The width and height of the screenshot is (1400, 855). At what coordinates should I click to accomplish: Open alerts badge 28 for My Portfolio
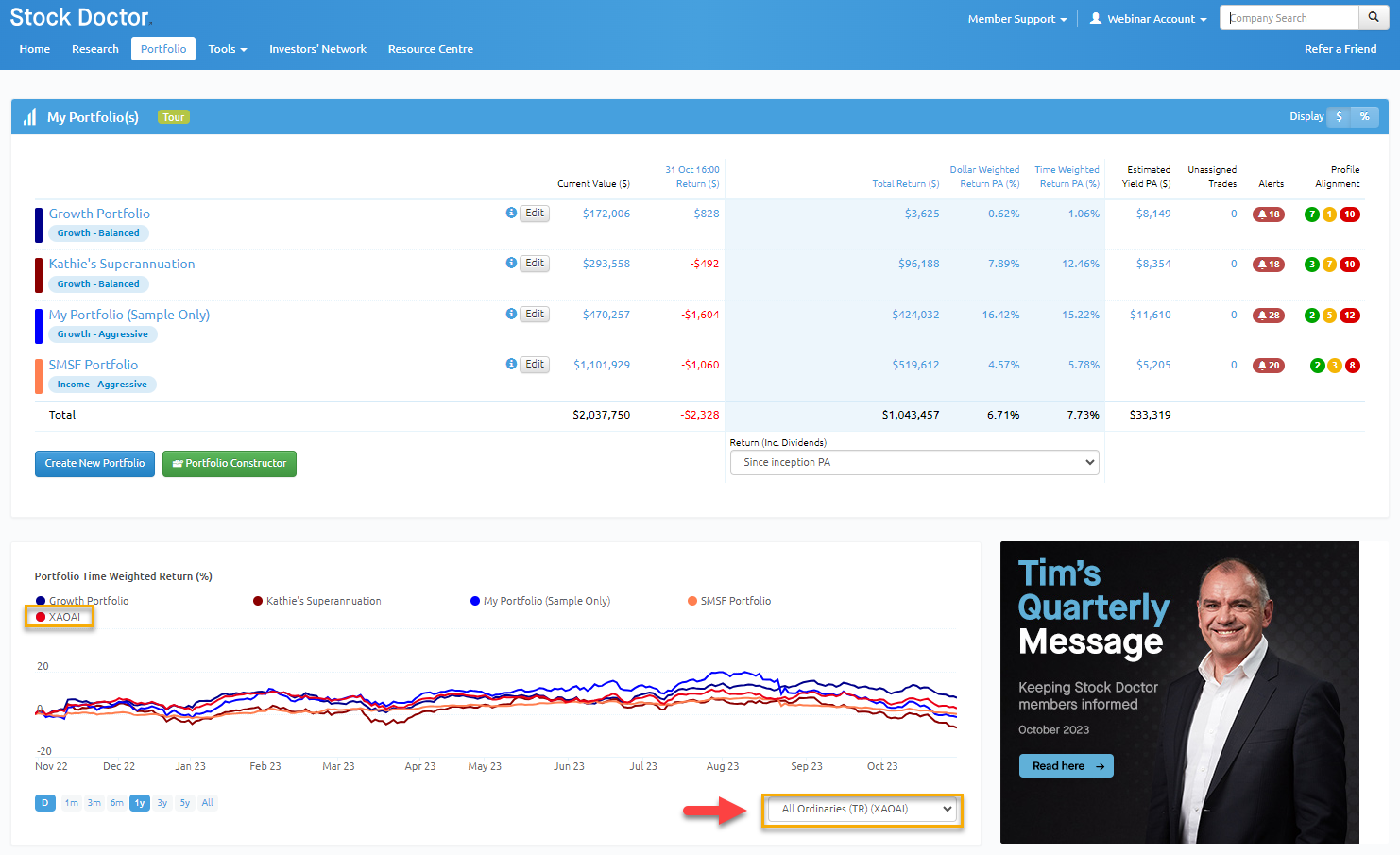pos(1269,316)
